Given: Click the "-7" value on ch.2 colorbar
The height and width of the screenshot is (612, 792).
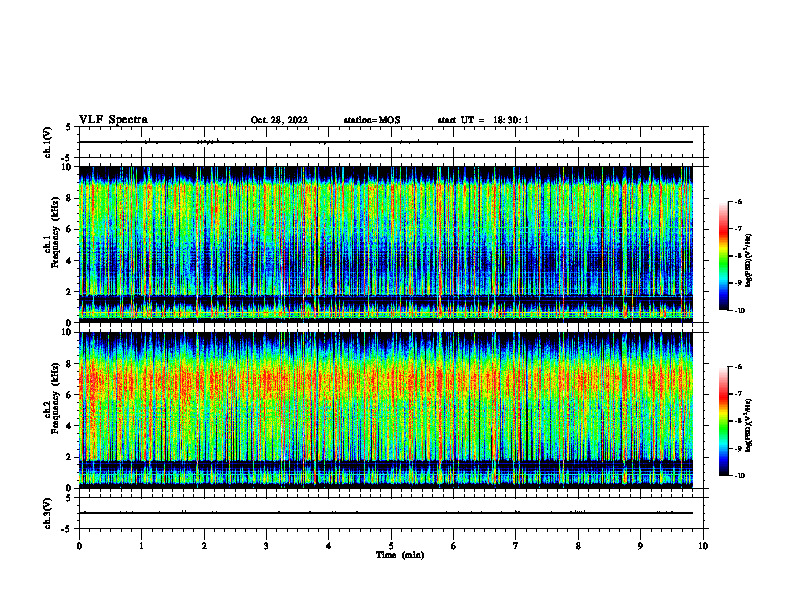Looking at the screenshot, I should pyautogui.click(x=738, y=394).
